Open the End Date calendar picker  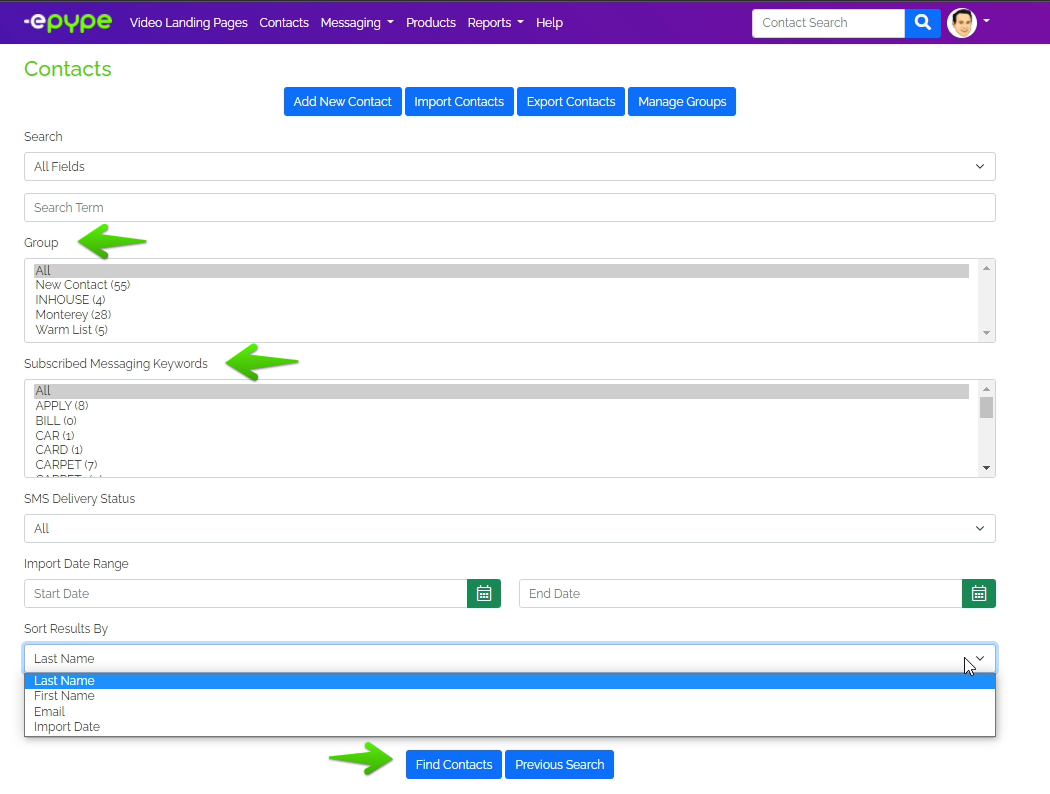978,594
